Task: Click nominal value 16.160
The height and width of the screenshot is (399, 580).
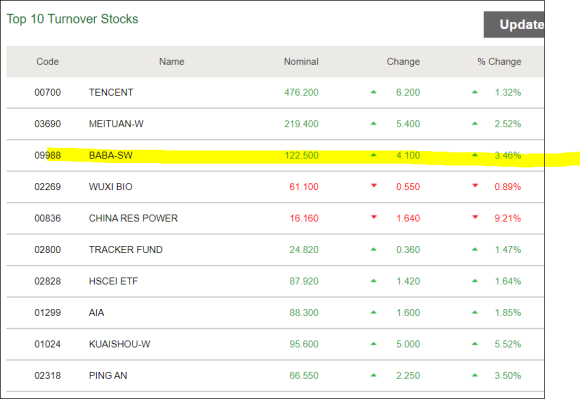Action: click(304, 218)
